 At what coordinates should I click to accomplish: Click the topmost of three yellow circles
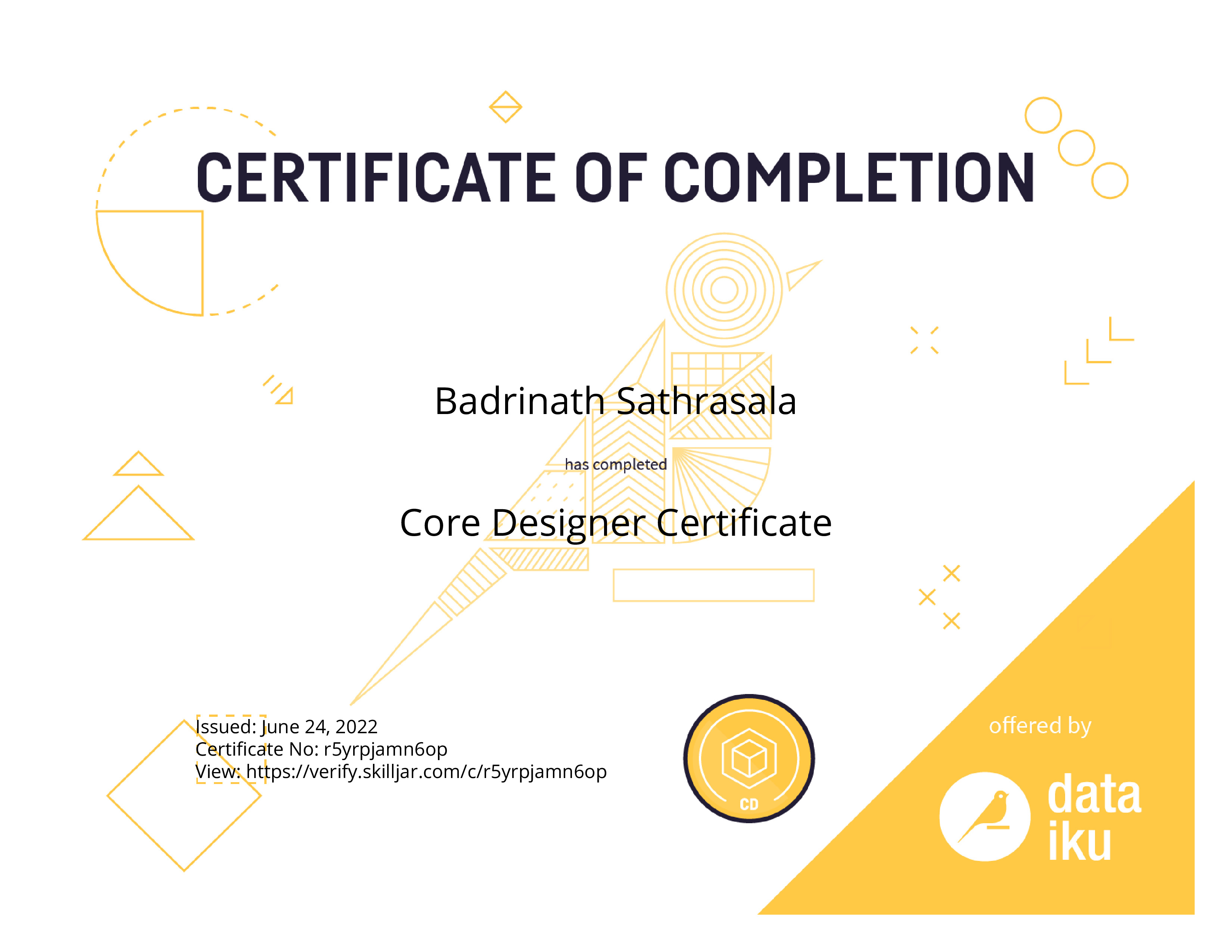(x=1043, y=115)
